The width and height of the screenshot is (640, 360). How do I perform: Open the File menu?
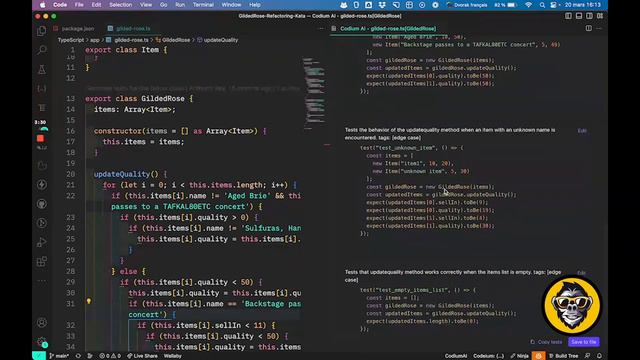click(x=79, y=5)
